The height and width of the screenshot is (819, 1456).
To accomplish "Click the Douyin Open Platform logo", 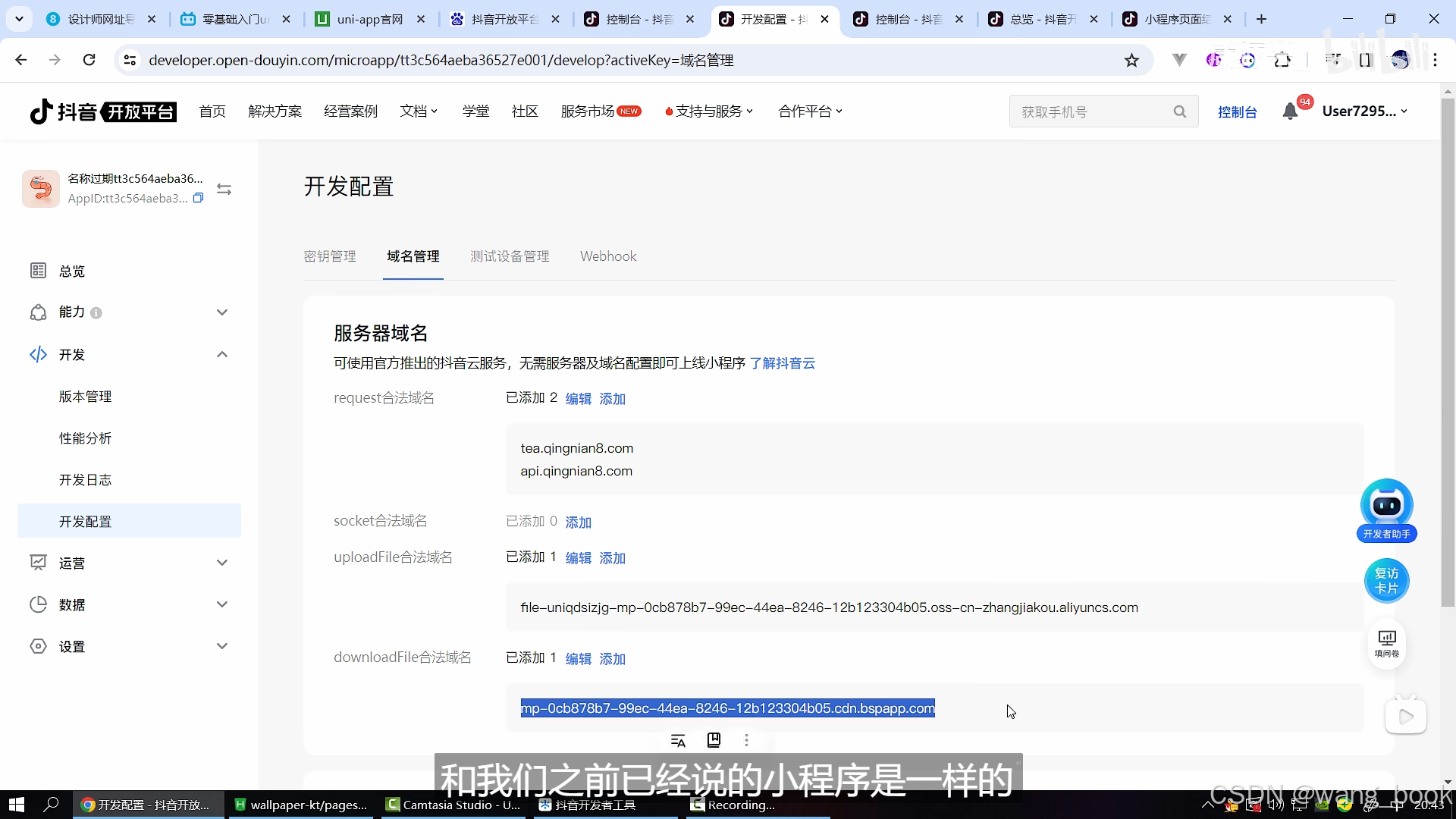I will coord(103,111).
